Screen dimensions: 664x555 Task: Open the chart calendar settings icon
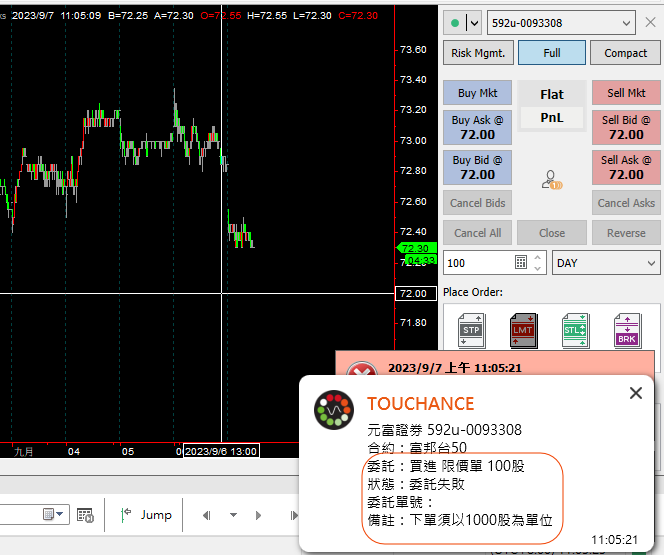click(85, 515)
